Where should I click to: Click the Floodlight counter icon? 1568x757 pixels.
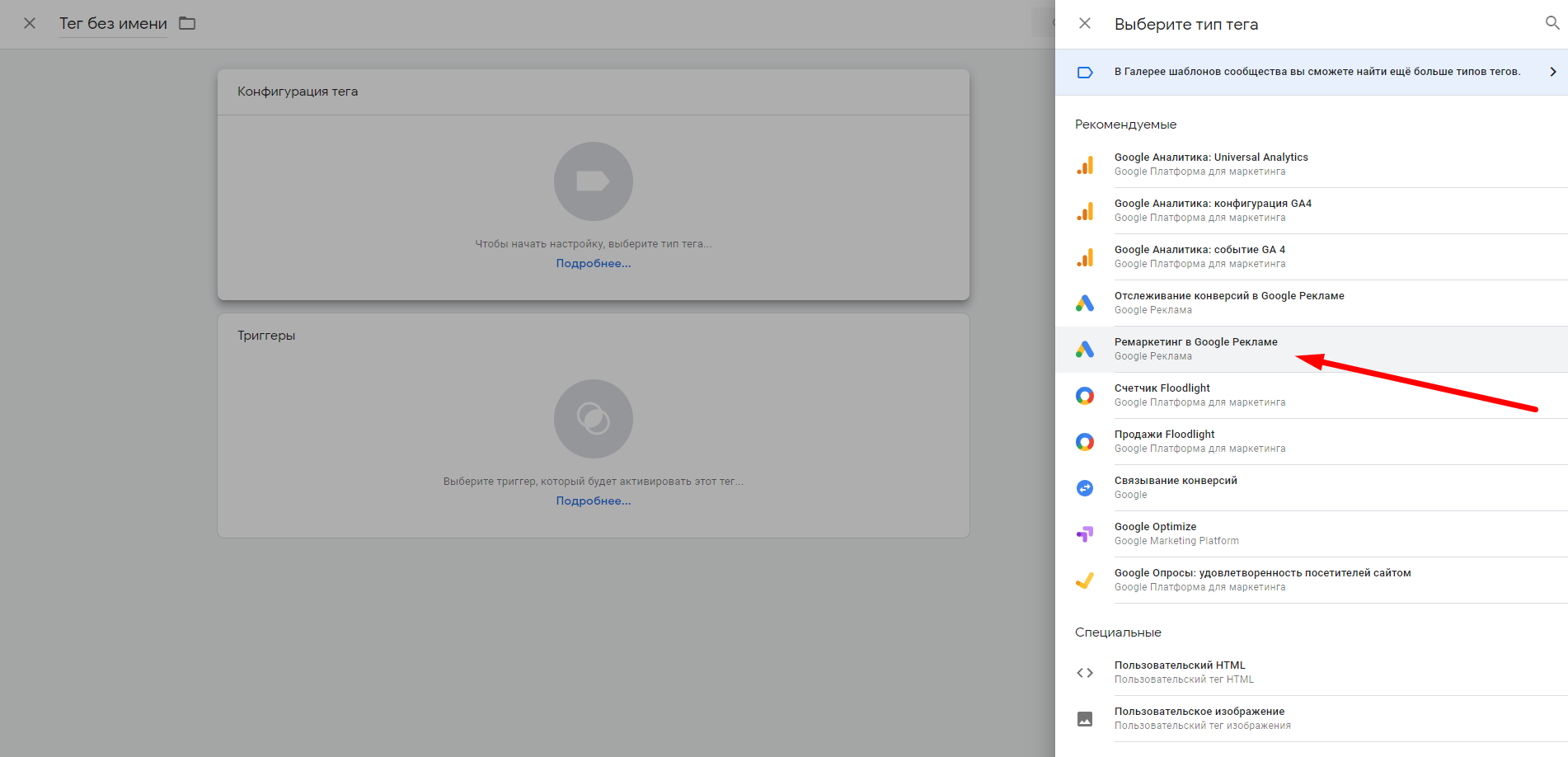point(1085,396)
